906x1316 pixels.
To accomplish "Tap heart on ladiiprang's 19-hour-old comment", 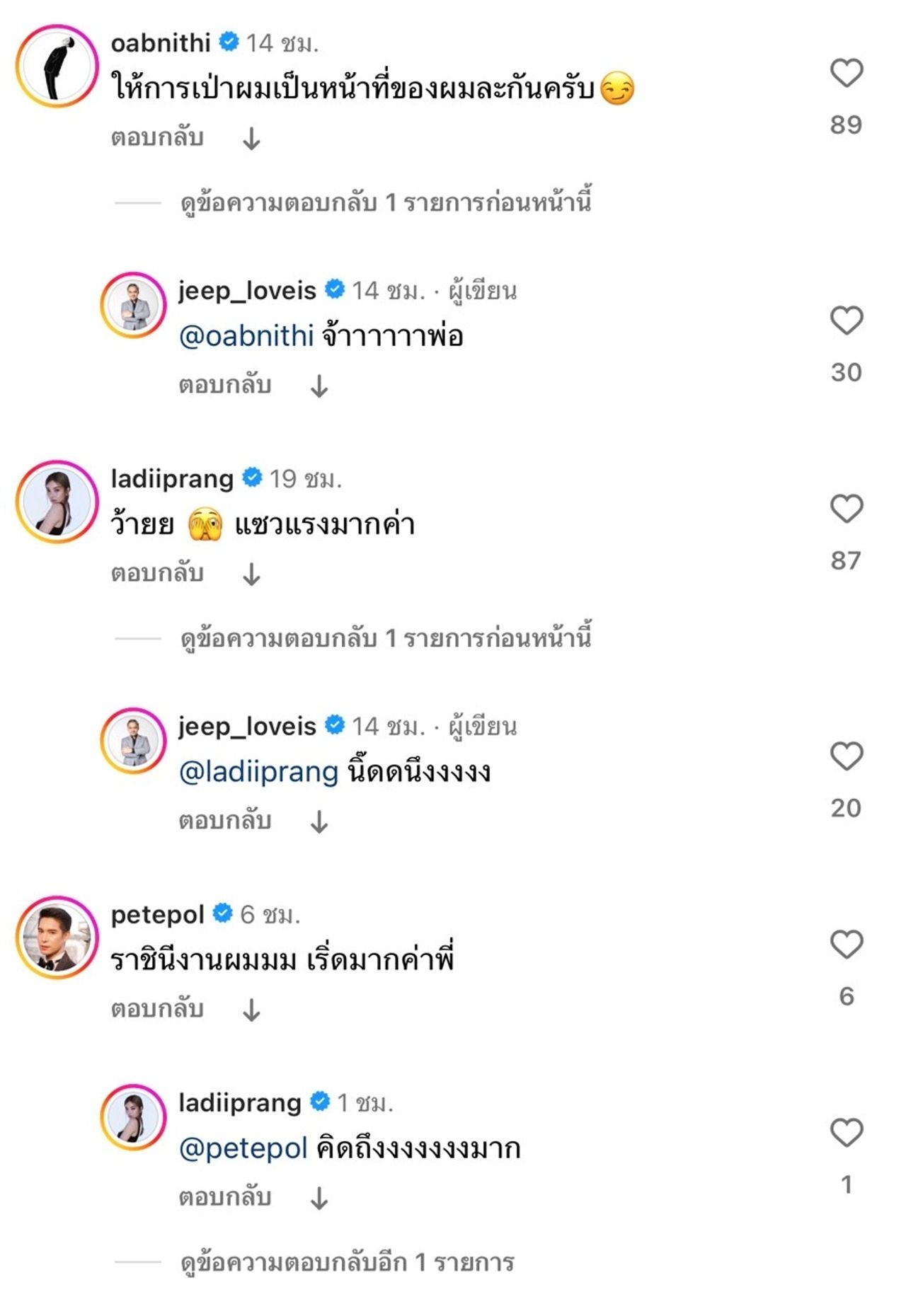I will 847,509.
